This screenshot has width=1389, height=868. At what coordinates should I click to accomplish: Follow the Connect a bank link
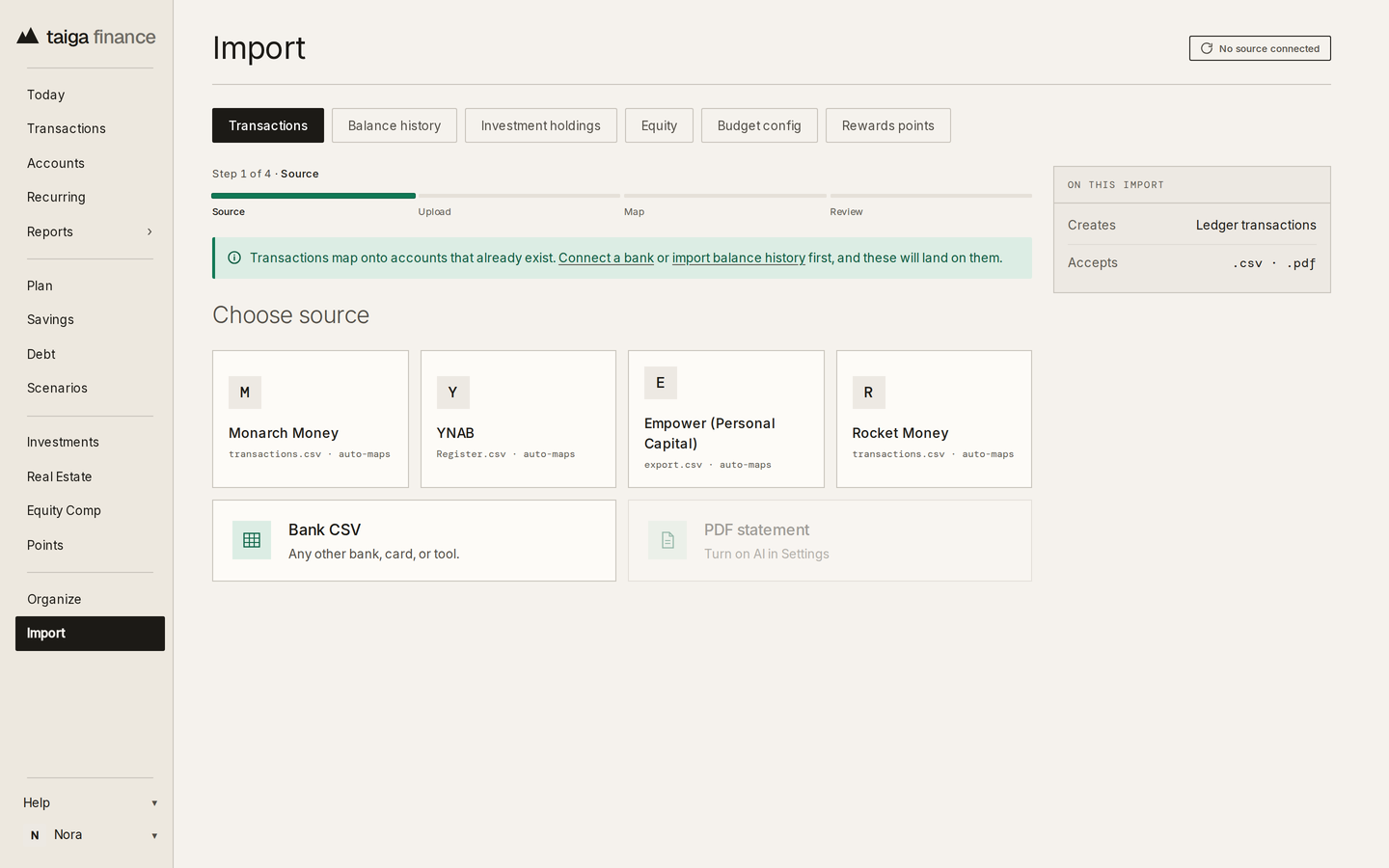606,258
